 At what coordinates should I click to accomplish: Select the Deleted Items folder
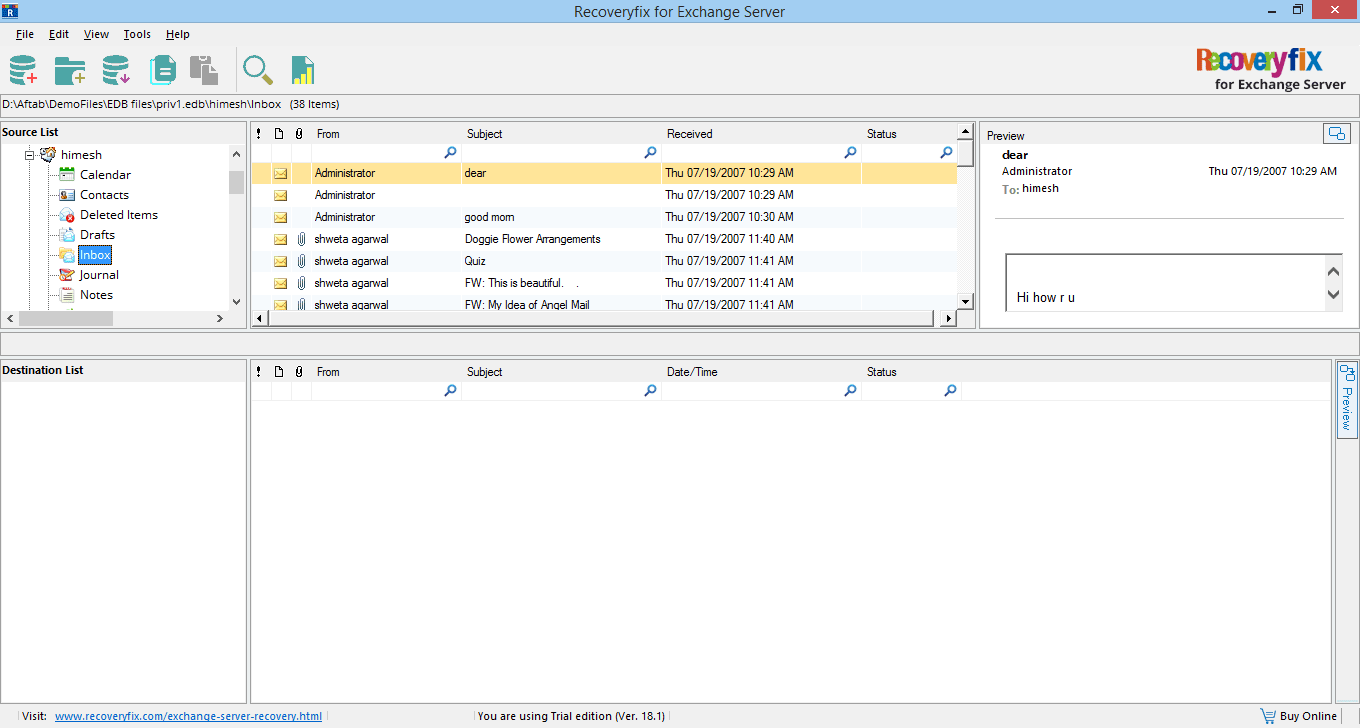(119, 214)
